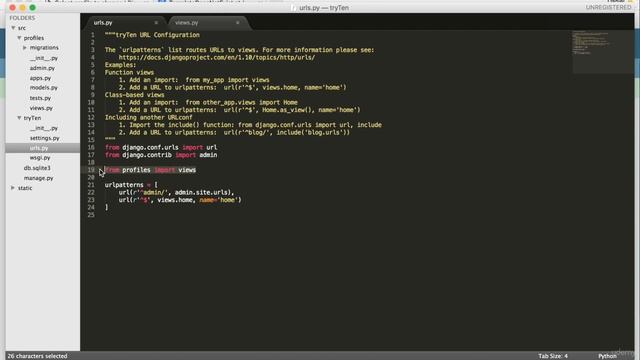Close the urls.py tab
This screenshot has height=360, width=640.
click(156, 23)
